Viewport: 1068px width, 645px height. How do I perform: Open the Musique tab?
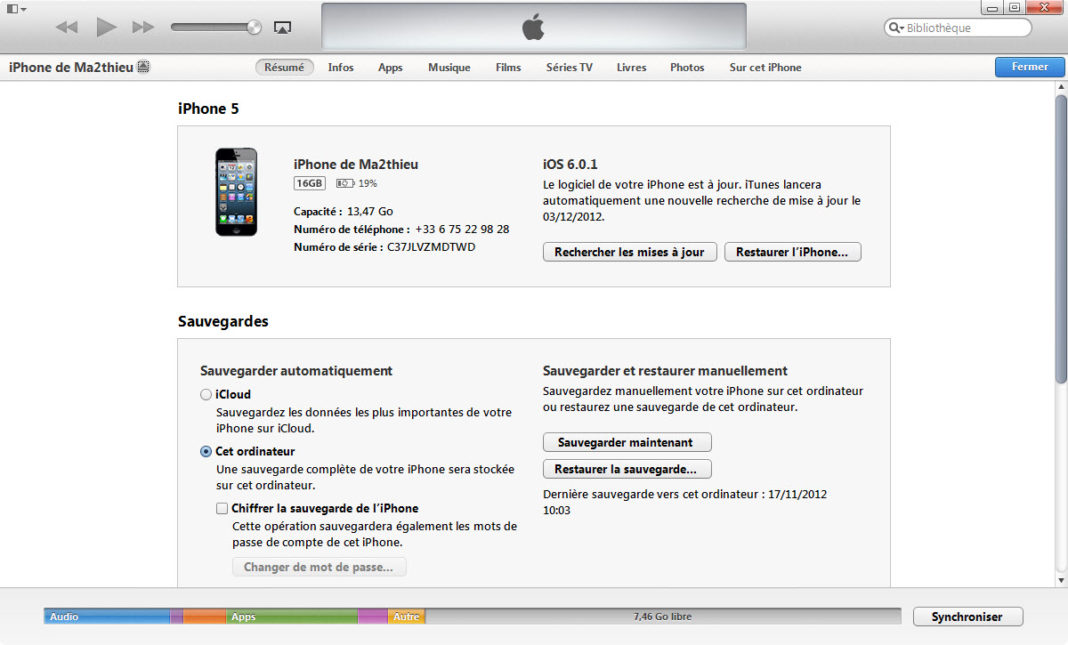[449, 67]
